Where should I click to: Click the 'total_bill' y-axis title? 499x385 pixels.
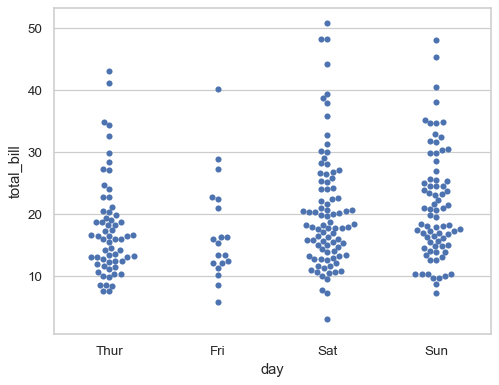(14, 173)
